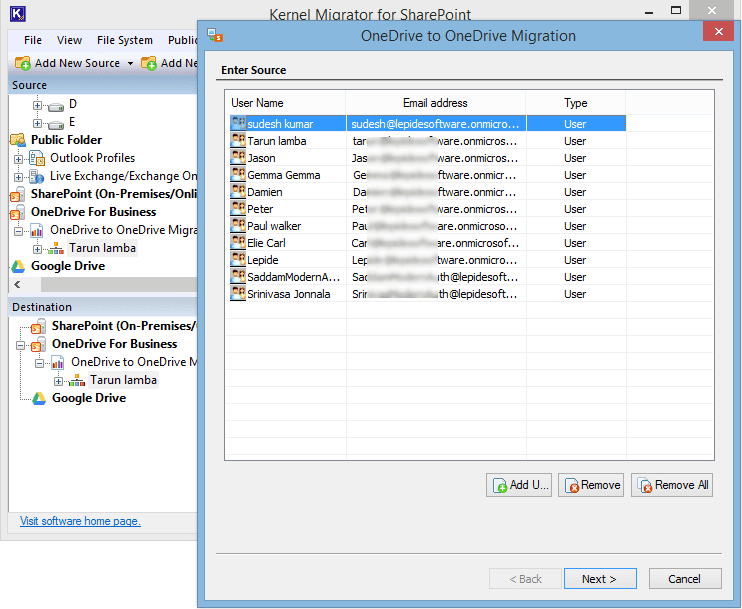Collapse OneDrive to OneDrive Migration in Source
This screenshot has height=609, width=742.
pos(18,231)
